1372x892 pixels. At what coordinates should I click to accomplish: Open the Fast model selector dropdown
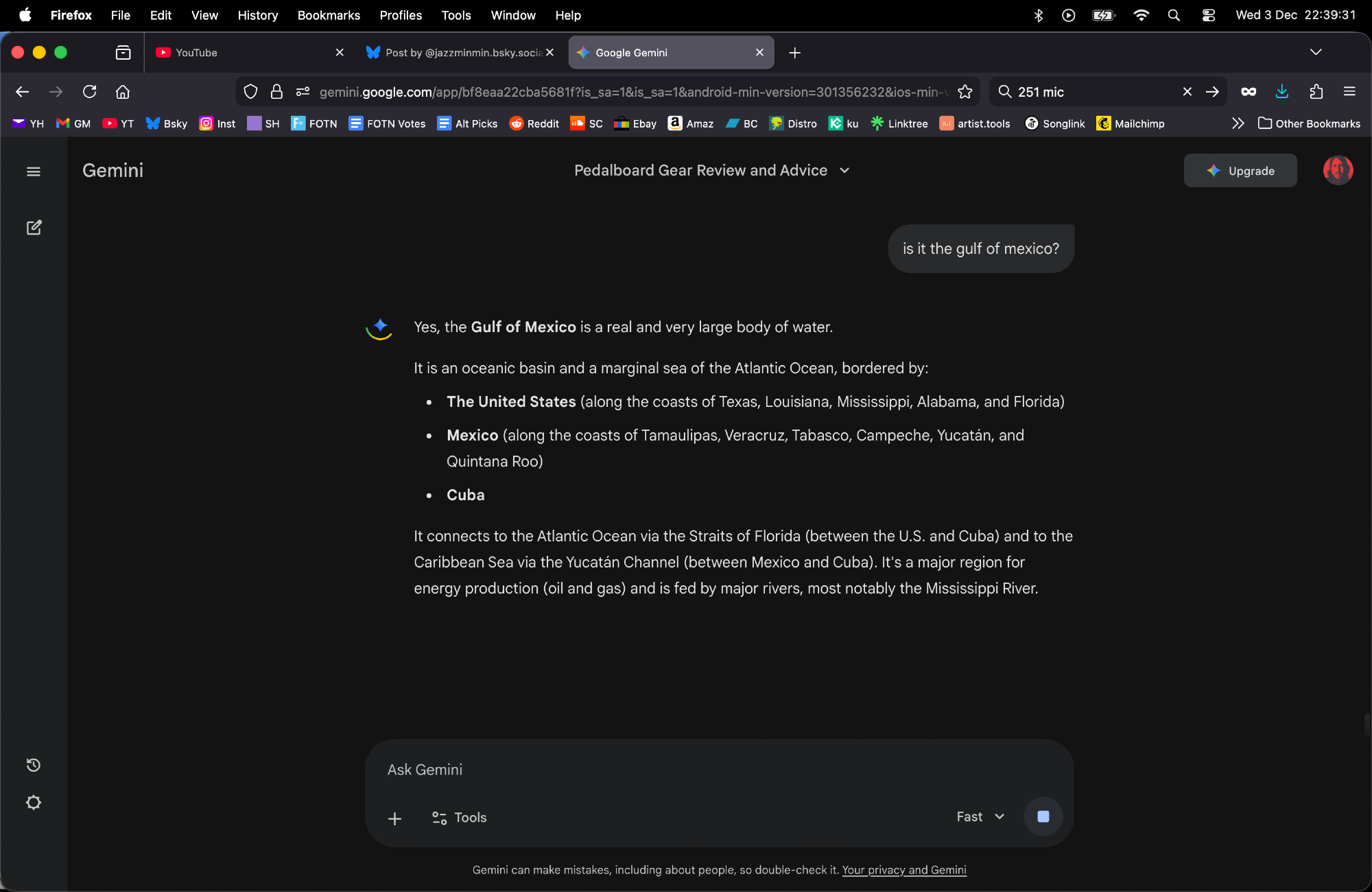click(980, 817)
